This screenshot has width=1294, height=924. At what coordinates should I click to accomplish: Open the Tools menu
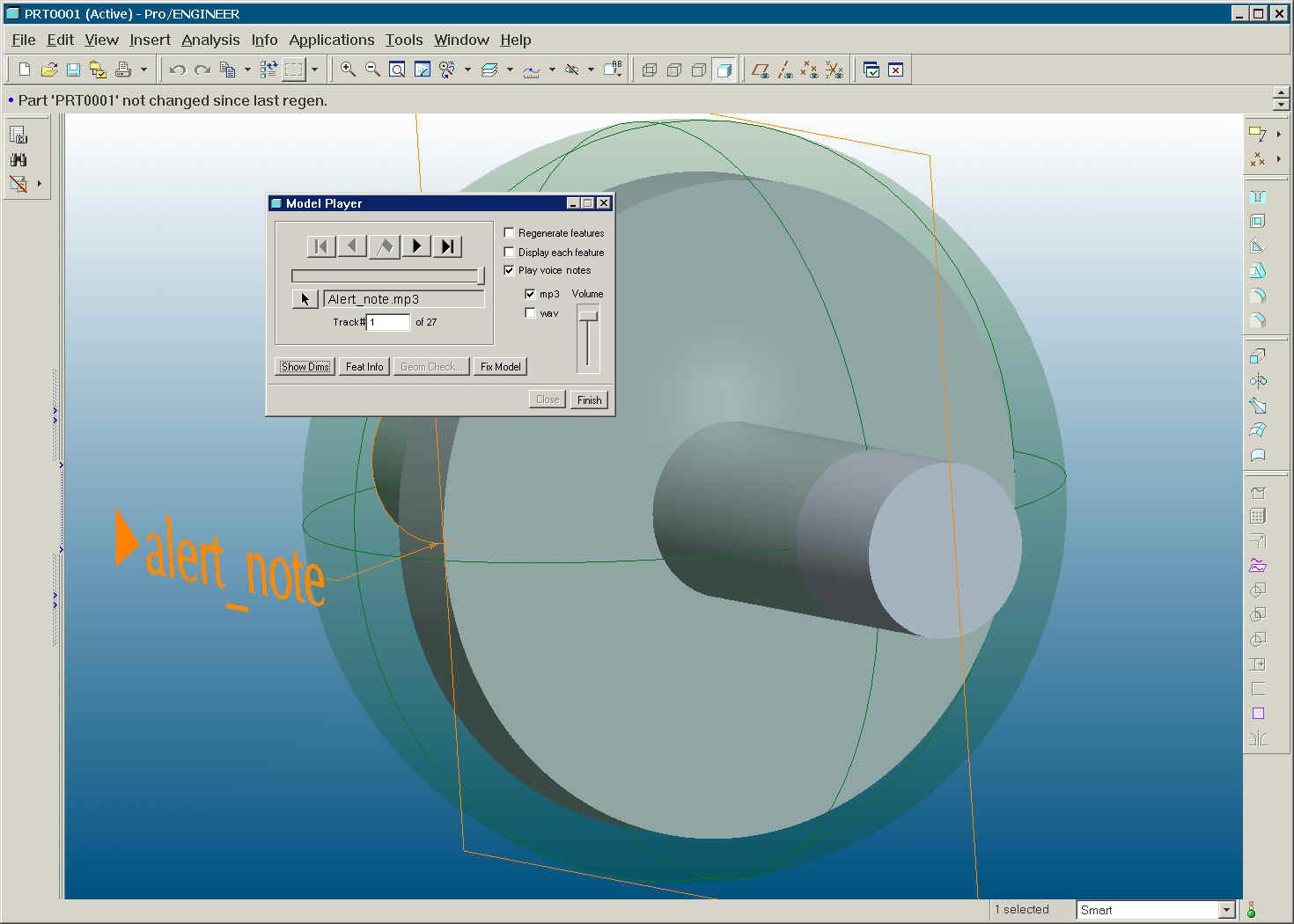404,40
